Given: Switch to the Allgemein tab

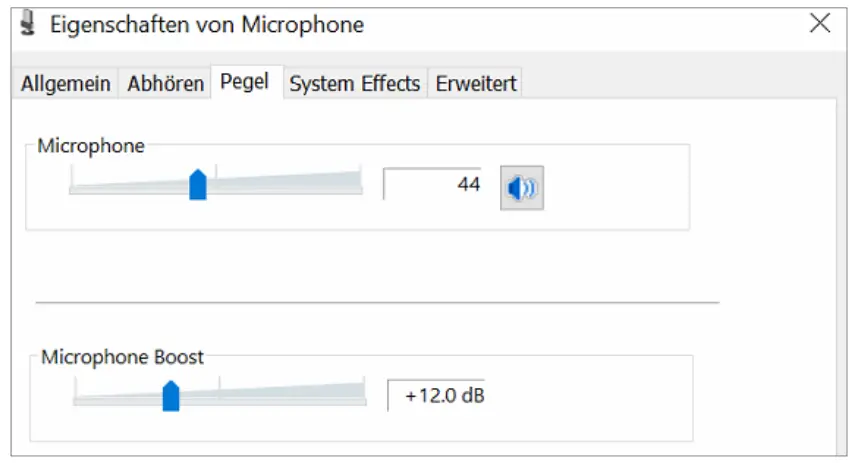Looking at the screenshot, I should pyautogui.click(x=66, y=84).
